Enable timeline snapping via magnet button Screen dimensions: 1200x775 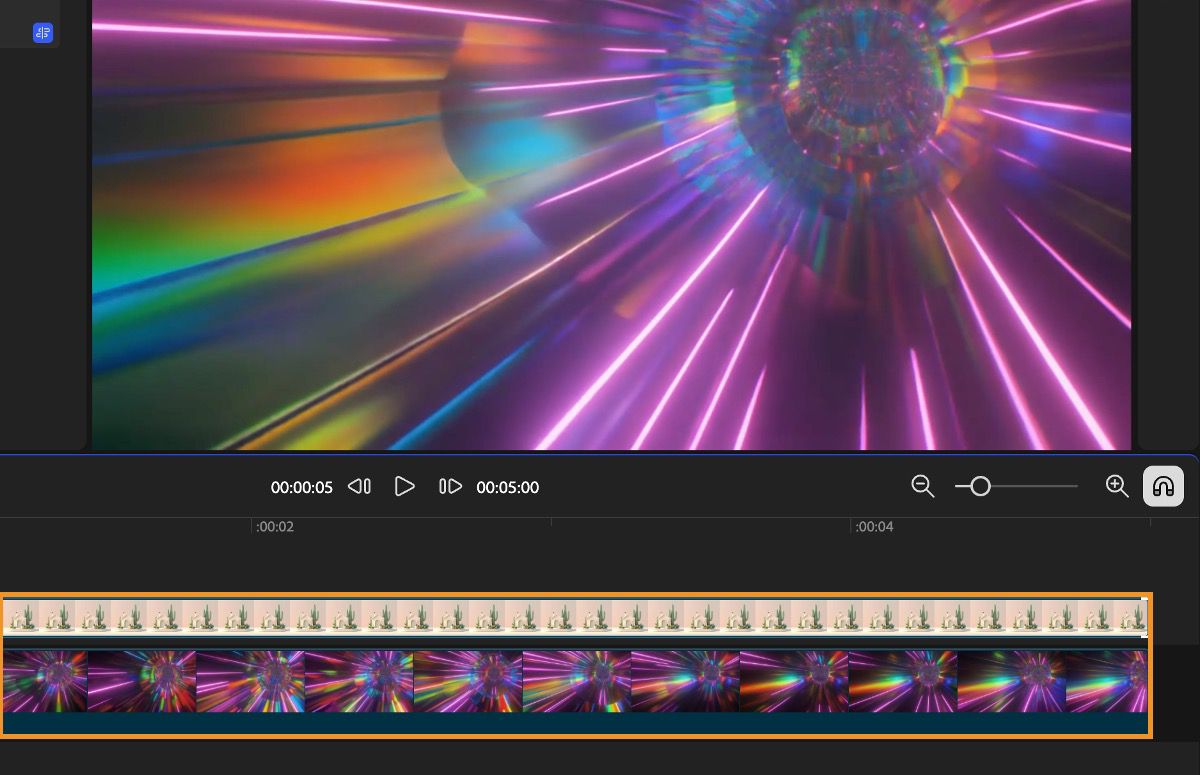pos(1163,486)
